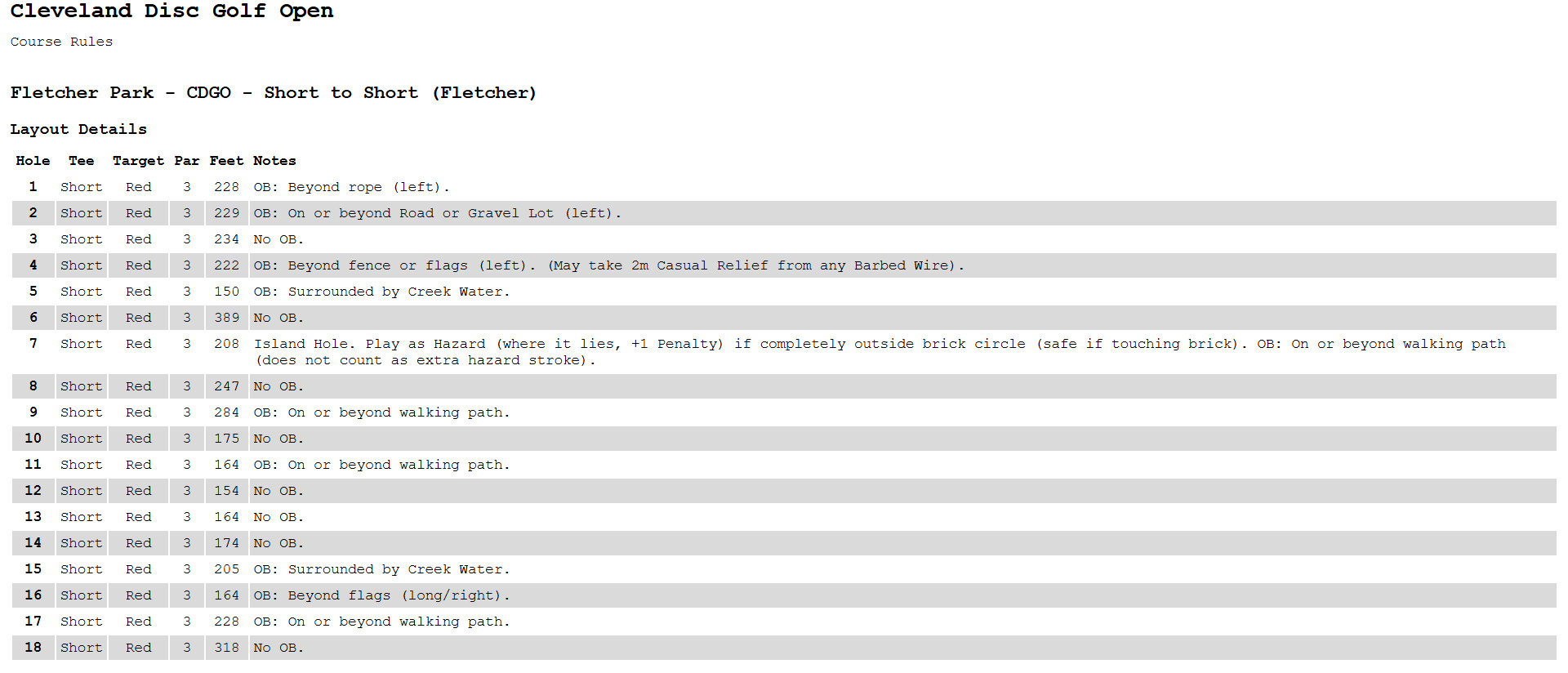Click the Fletcher Park layout heading
The width and height of the screenshot is (1568, 673).
pos(273,93)
